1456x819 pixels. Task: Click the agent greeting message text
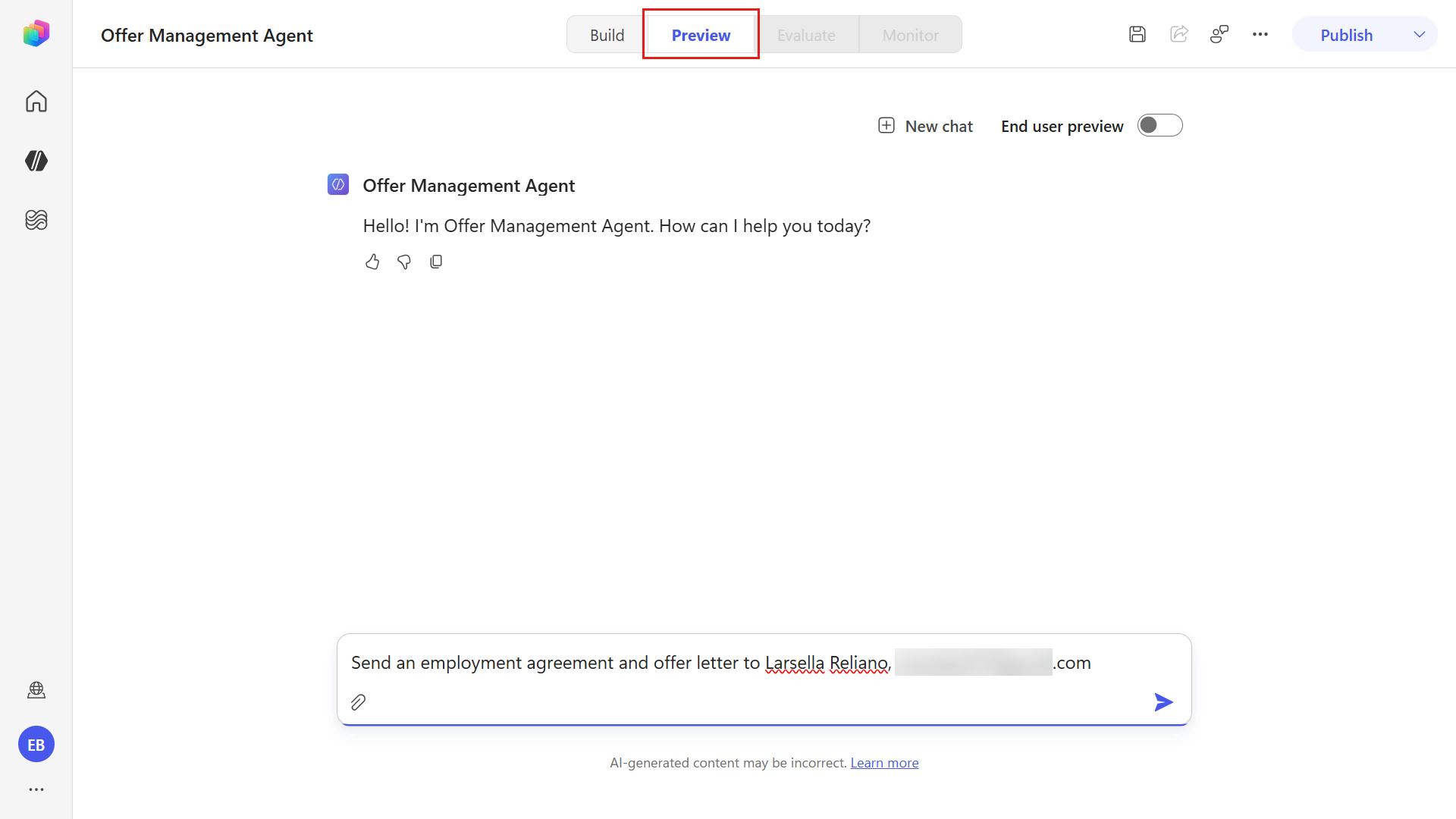tap(617, 226)
